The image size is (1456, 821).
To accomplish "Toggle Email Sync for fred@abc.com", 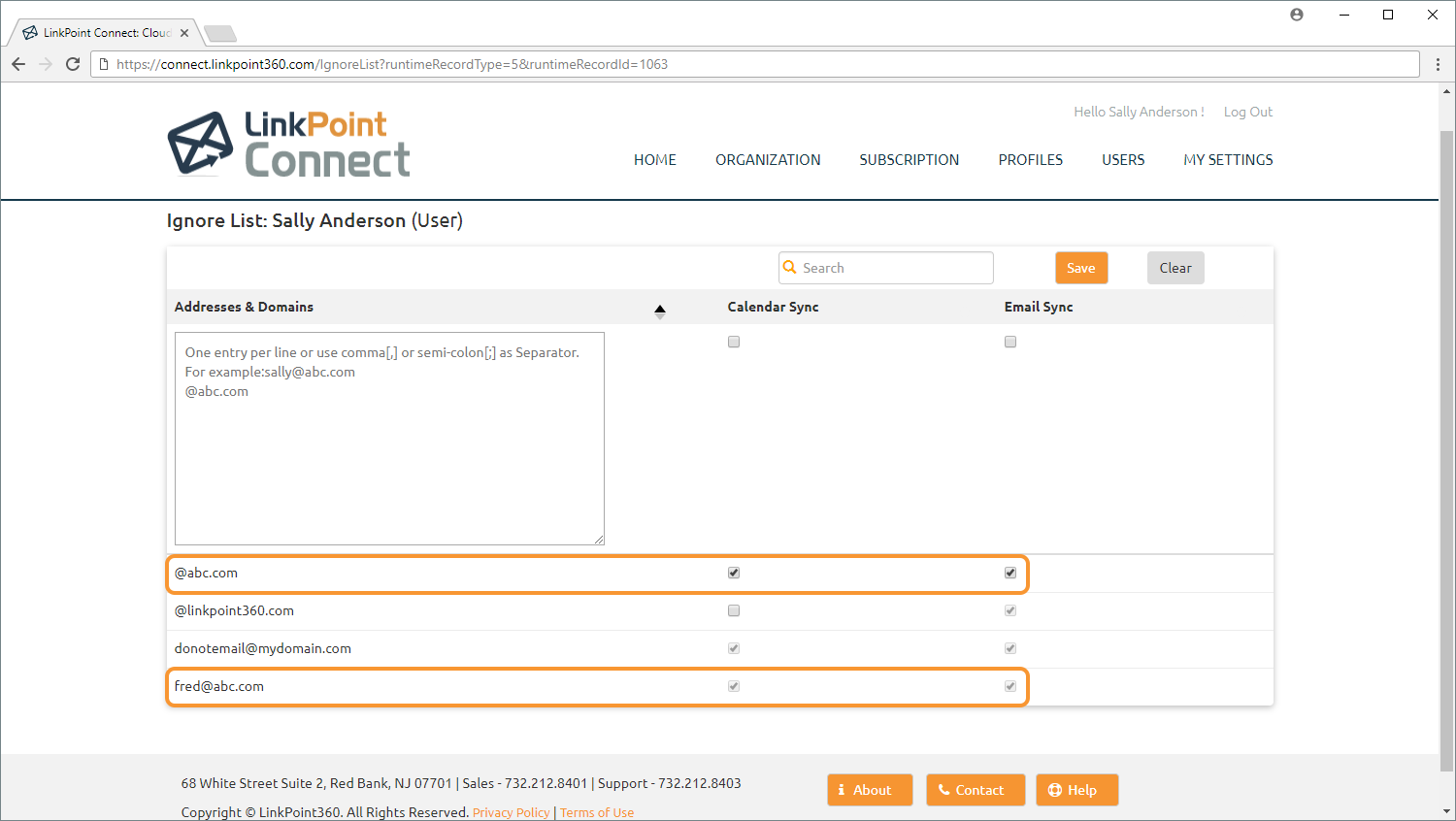I will [x=1010, y=686].
